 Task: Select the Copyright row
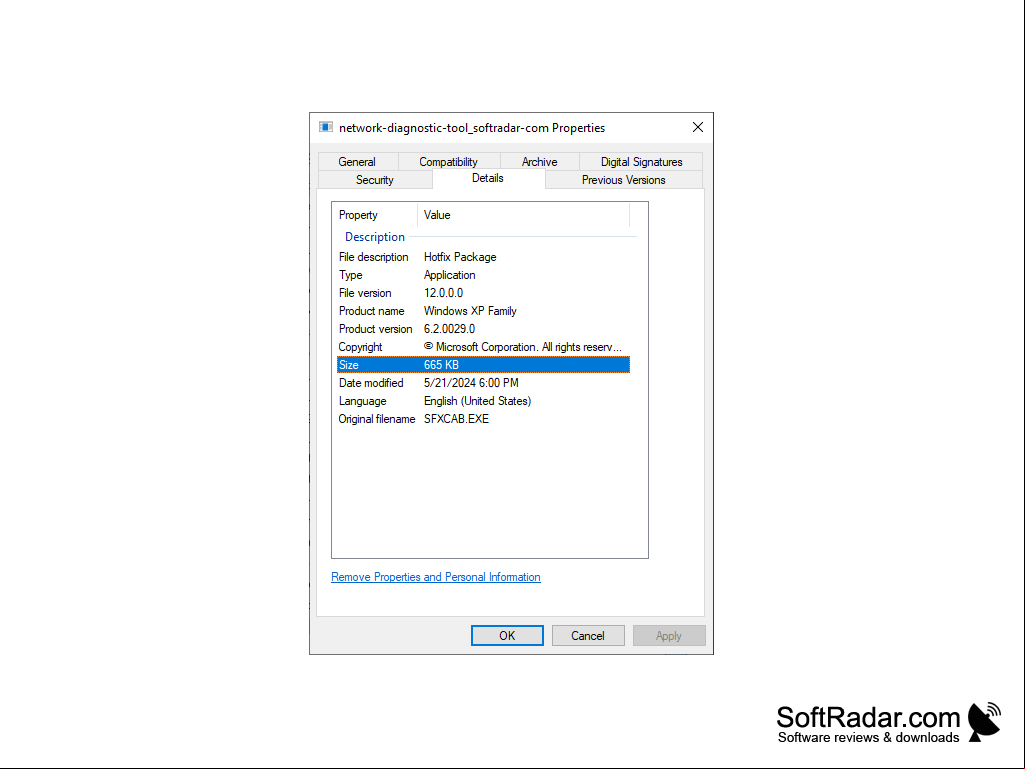click(x=483, y=347)
